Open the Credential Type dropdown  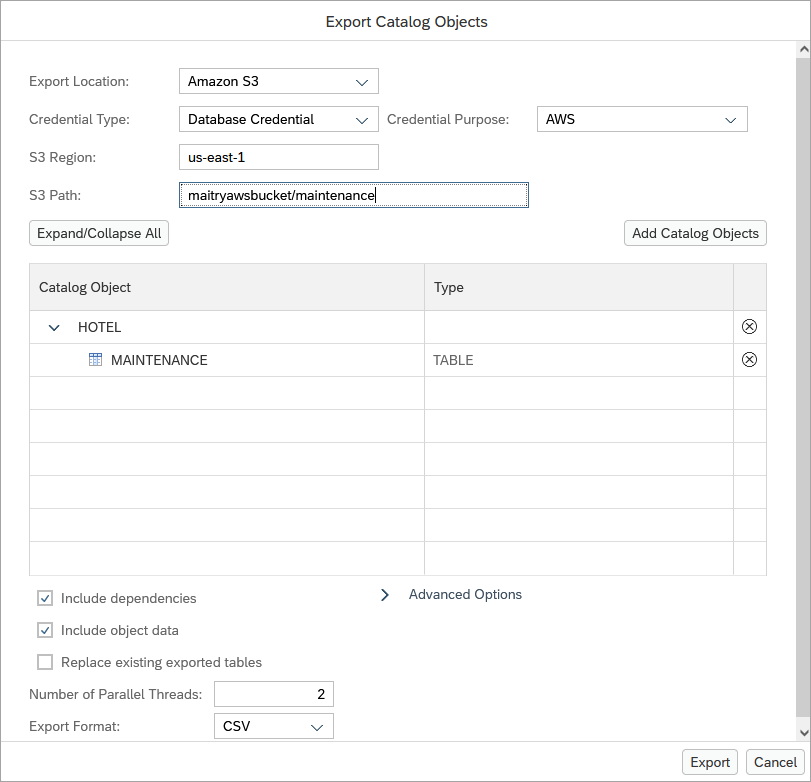(x=279, y=119)
